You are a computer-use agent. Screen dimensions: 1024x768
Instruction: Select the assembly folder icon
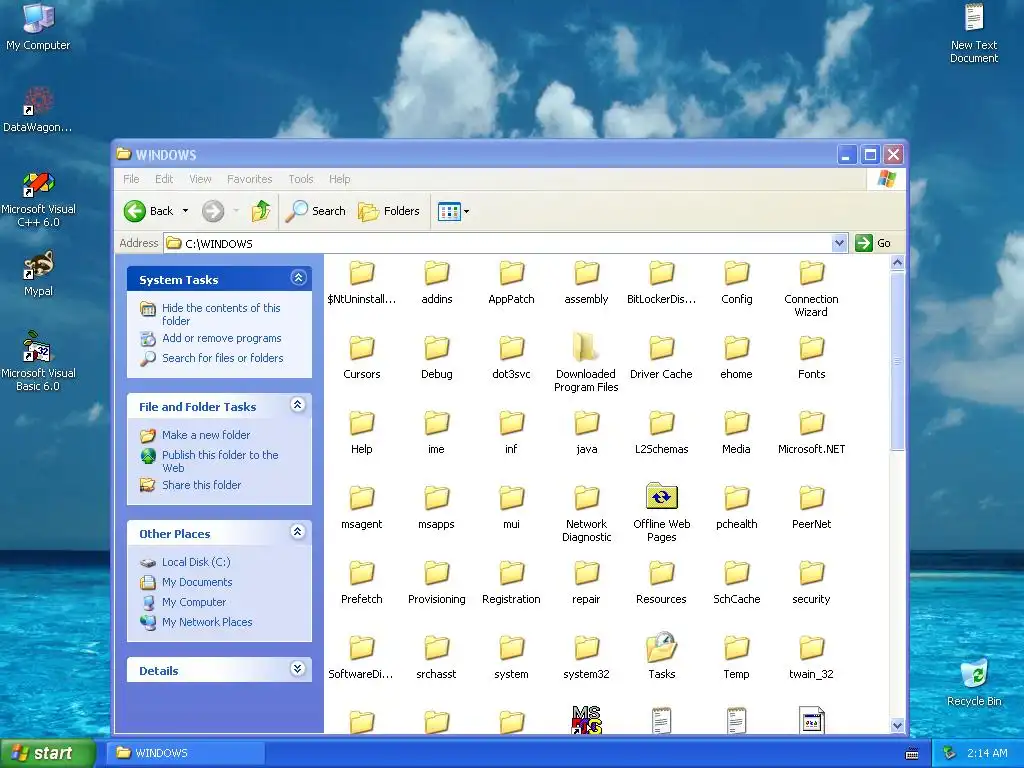(x=586, y=272)
